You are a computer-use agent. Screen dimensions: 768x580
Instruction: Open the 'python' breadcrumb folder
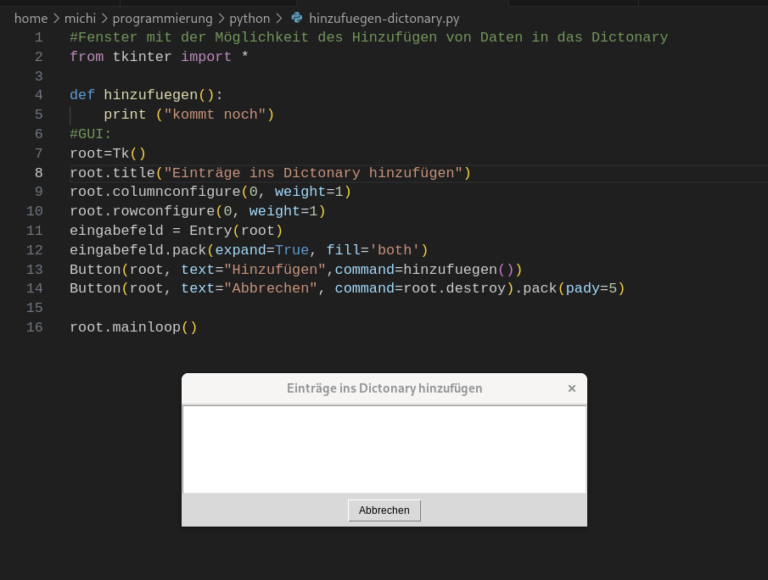pos(249,19)
